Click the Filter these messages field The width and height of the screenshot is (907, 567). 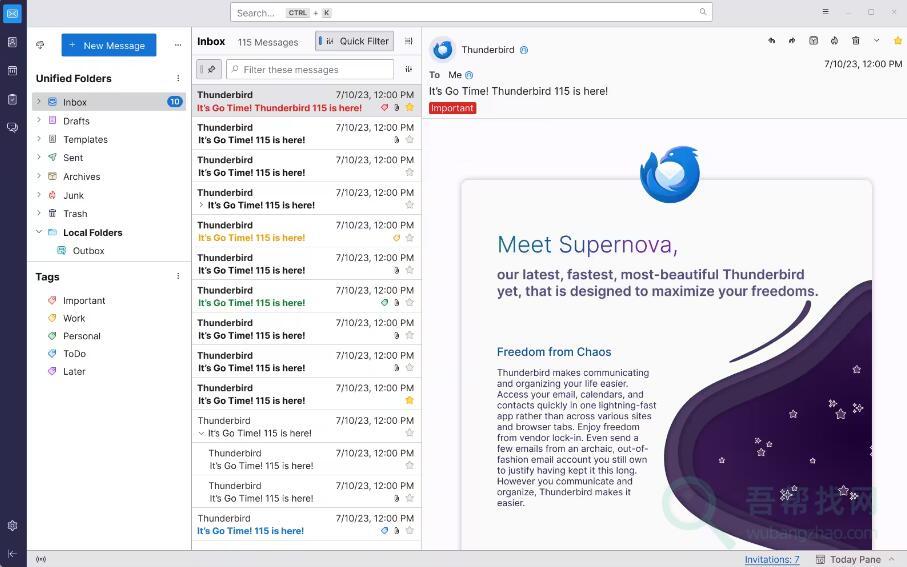tap(310, 69)
